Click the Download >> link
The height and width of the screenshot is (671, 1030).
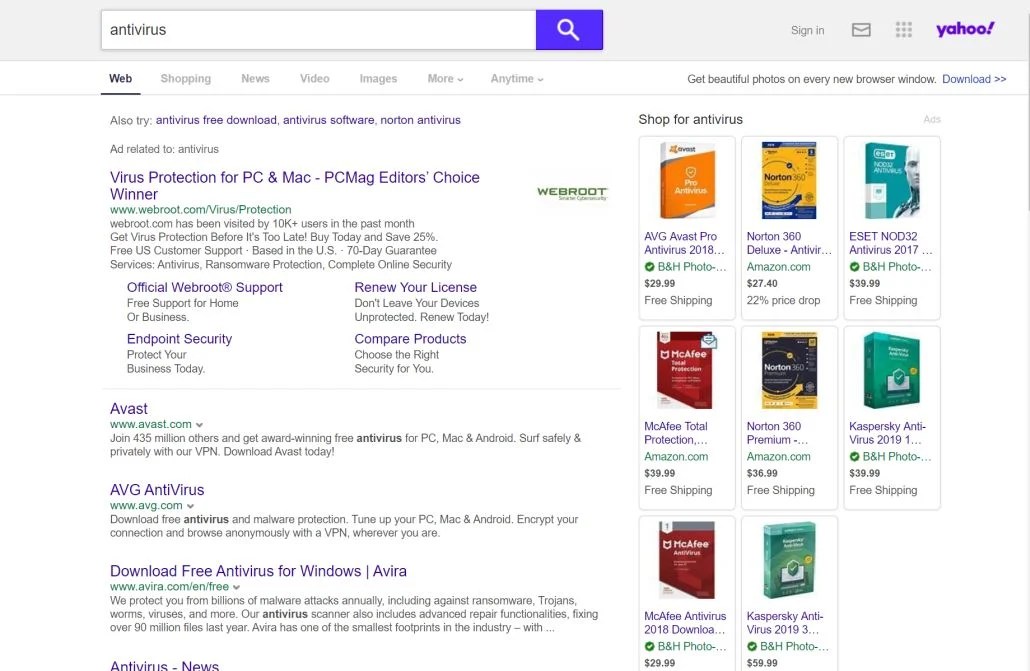[x=974, y=79]
